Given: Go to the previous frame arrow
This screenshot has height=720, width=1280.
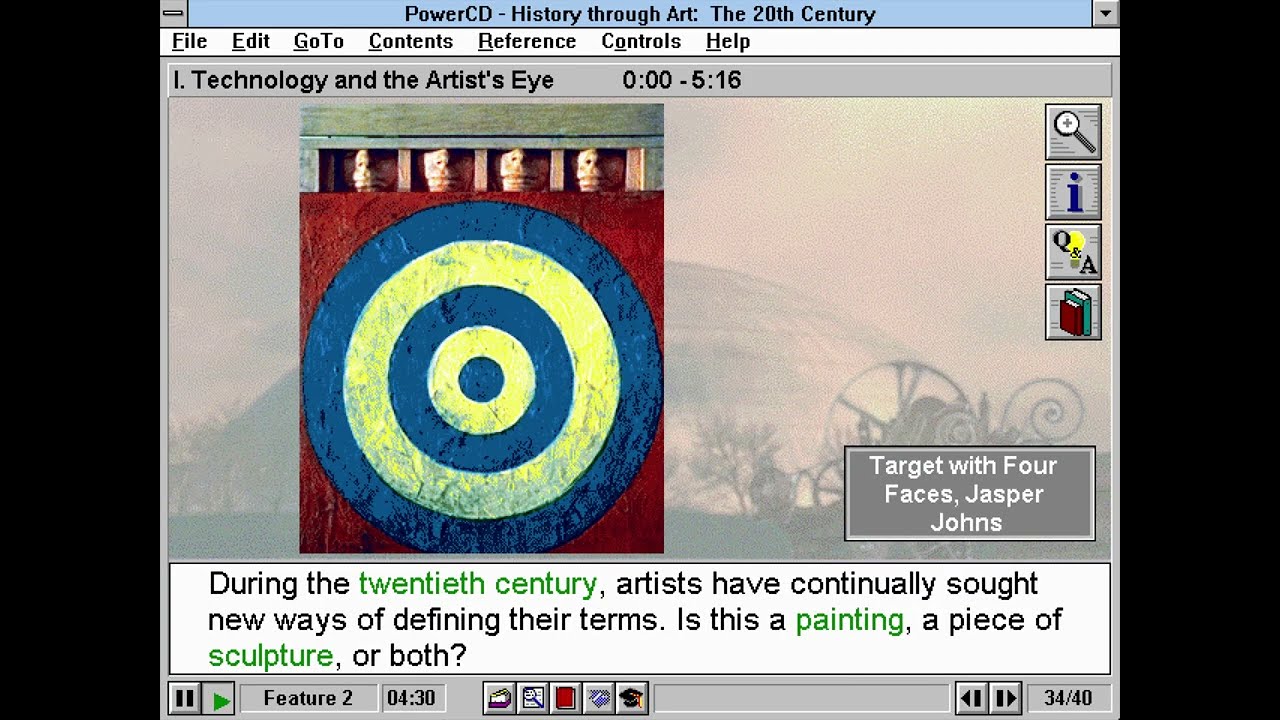Looking at the screenshot, I should (x=971, y=698).
